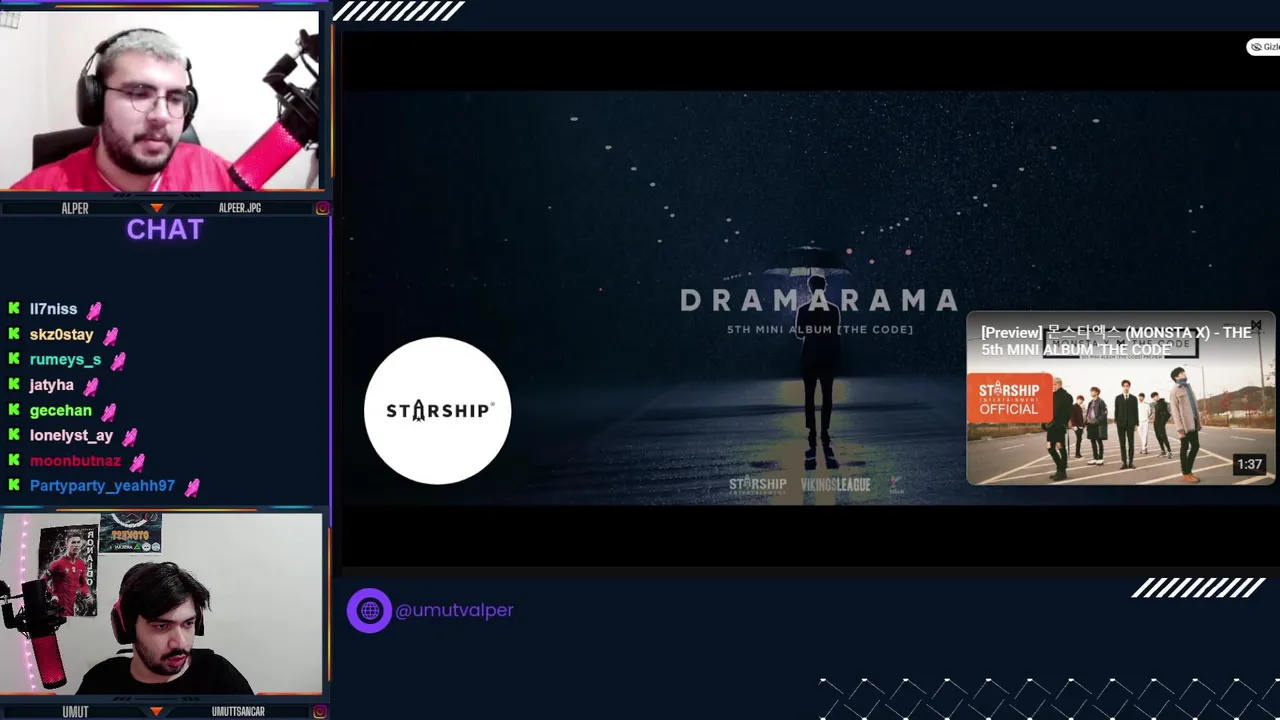
Task: Open the Instagram icon next to ALPEER.JPG
Action: pyautogui.click(x=322, y=208)
